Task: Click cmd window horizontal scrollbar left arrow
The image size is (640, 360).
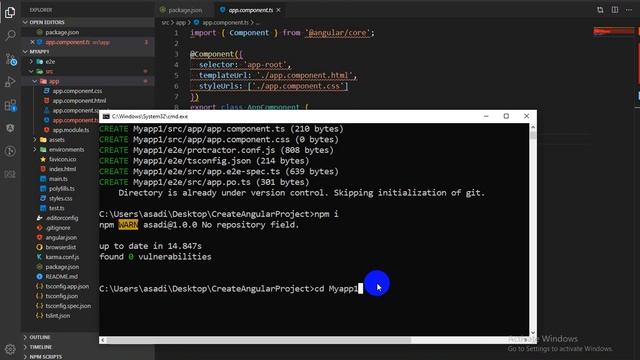Action: click(x=102, y=340)
